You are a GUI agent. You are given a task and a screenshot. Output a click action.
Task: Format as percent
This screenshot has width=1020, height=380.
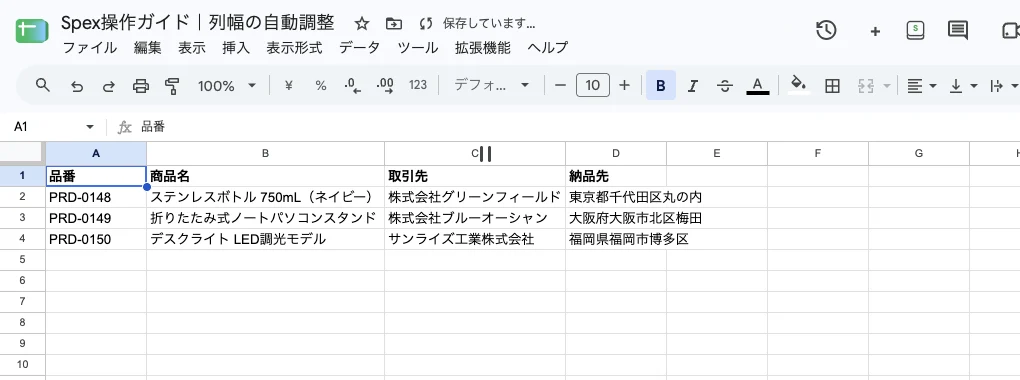321,85
